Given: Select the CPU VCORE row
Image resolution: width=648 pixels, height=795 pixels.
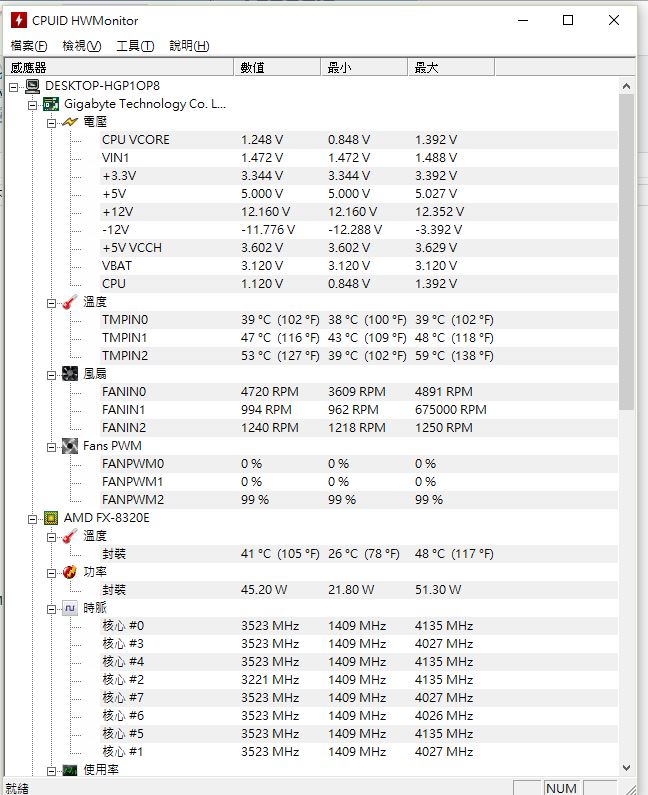Looking at the screenshot, I should [358, 140].
